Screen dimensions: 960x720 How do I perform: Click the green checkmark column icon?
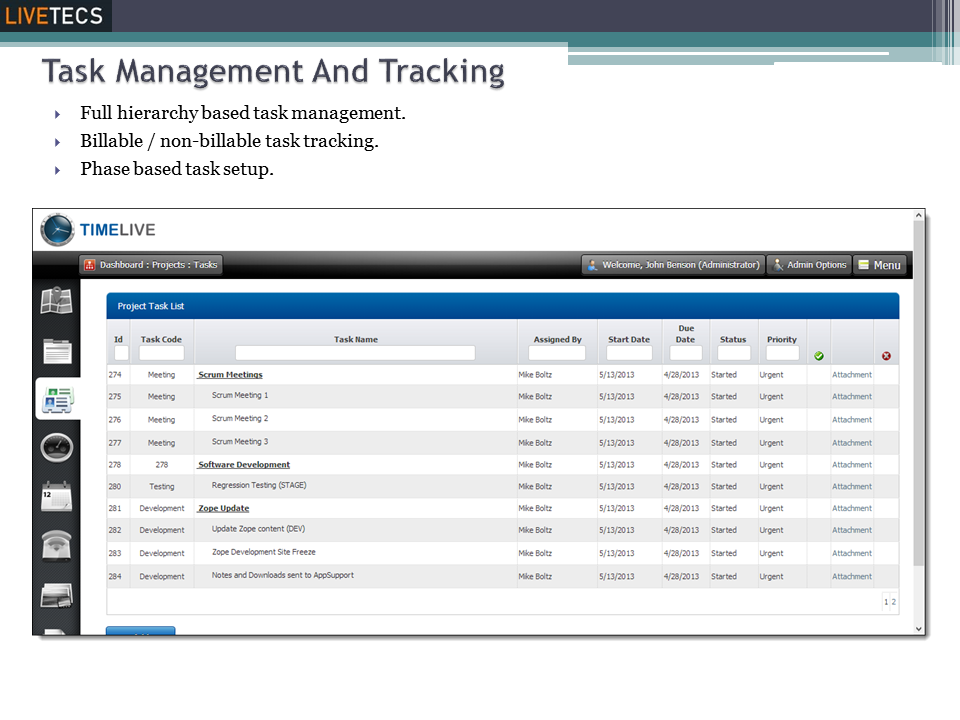[x=819, y=356]
